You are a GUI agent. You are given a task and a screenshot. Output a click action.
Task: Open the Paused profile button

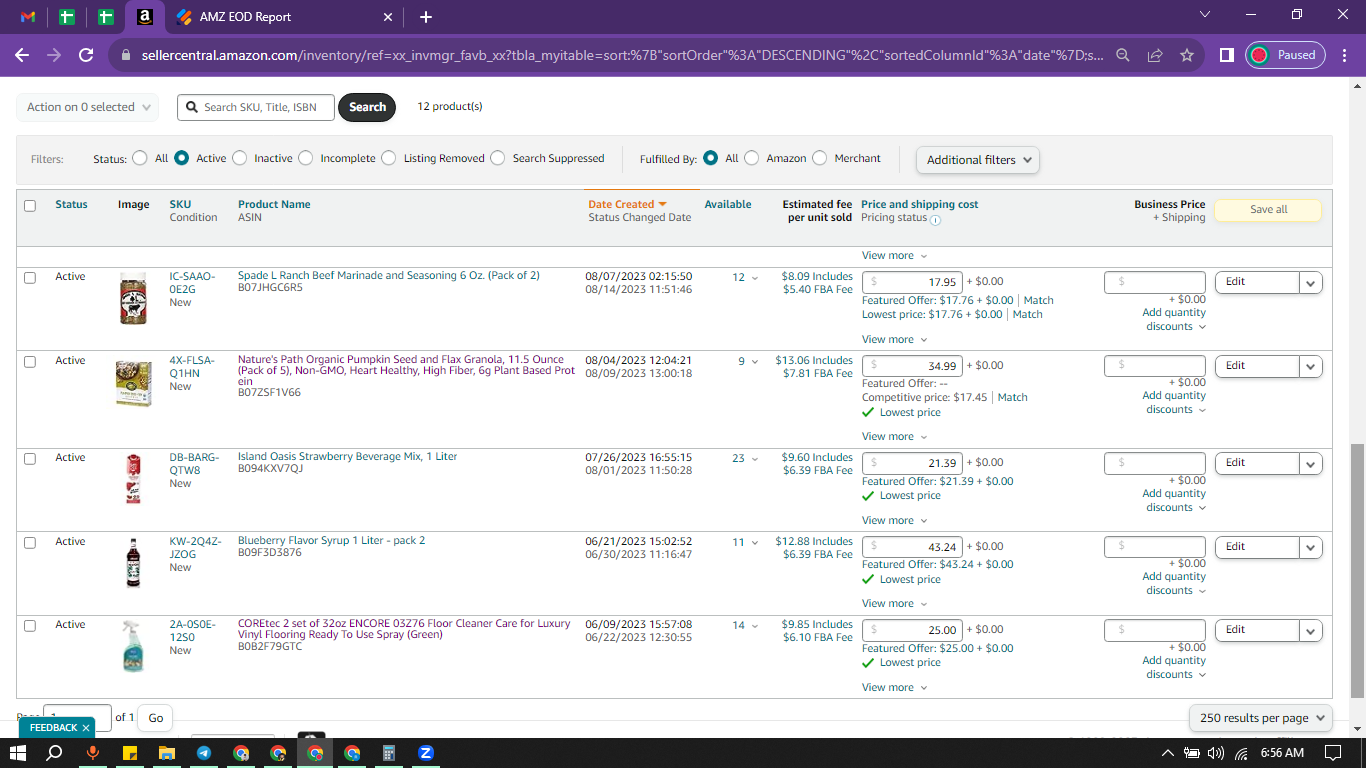click(1285, 55)
